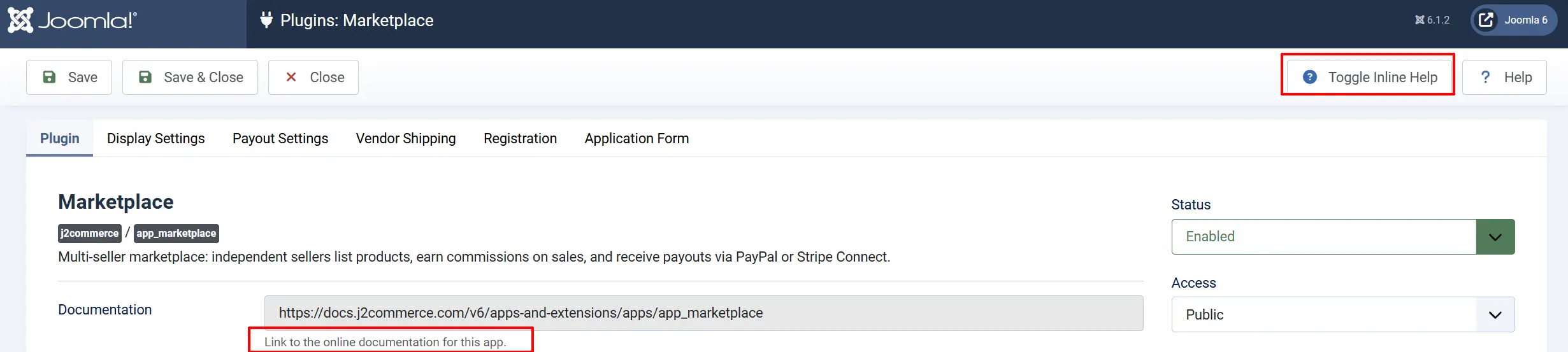Screen dimensions: 1568x352
Task: Click the Save & Close disk icon
Action: [145, 77]
